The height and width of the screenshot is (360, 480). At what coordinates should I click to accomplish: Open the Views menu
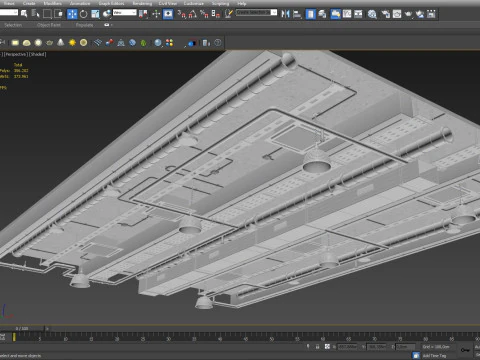[x=9, y=3]
